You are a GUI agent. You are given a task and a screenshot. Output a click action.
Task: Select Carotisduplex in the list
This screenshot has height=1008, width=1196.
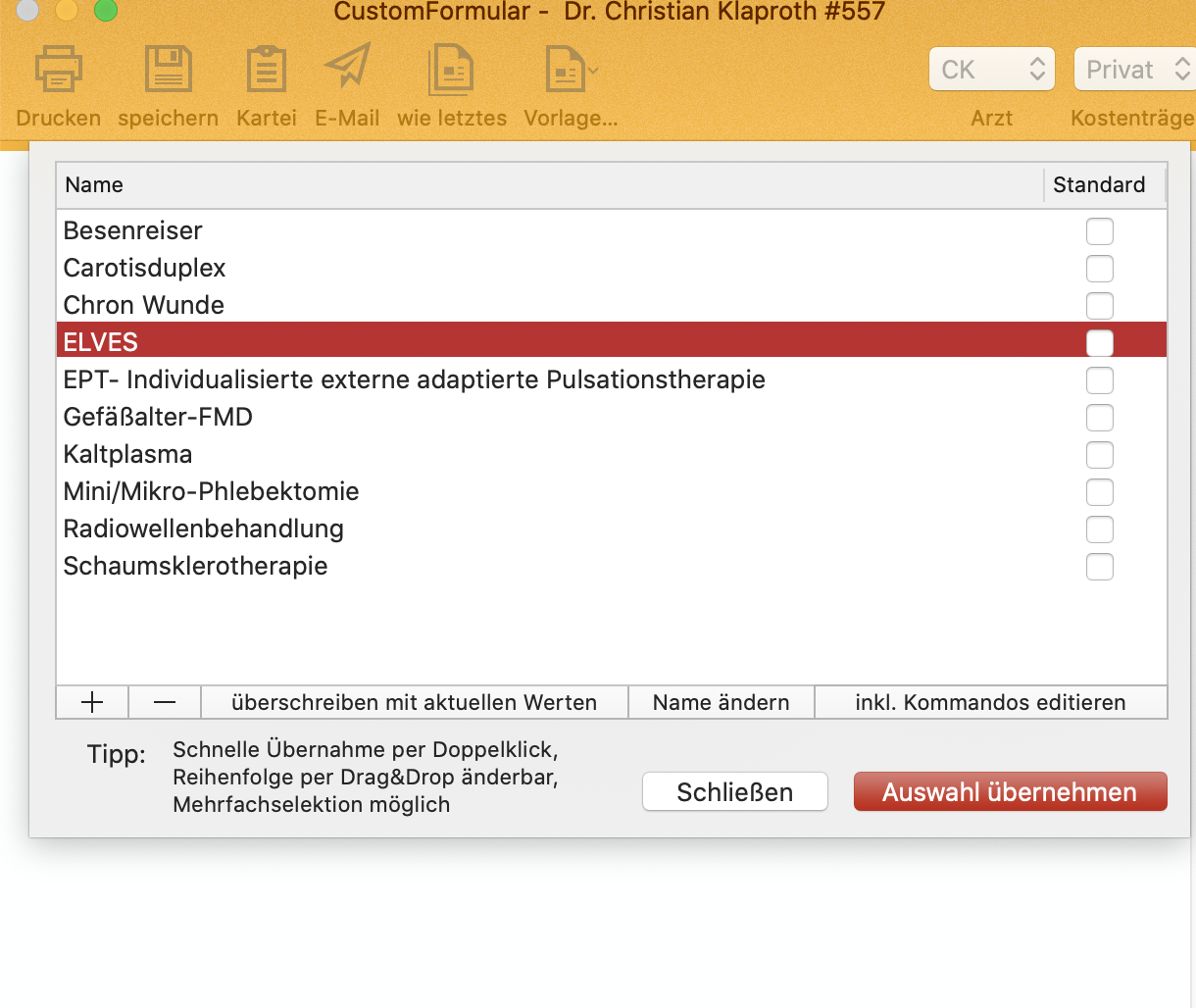612,268
